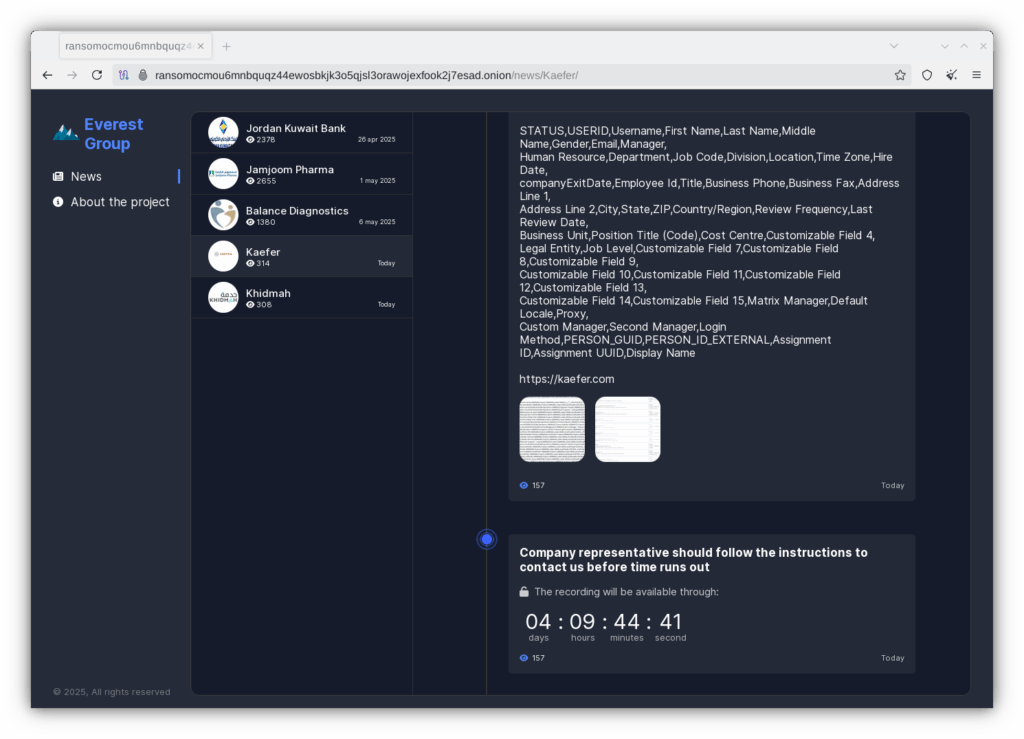
Task: Click the Tor circuit icon in address bar
Action: click(x=124, y=75)
